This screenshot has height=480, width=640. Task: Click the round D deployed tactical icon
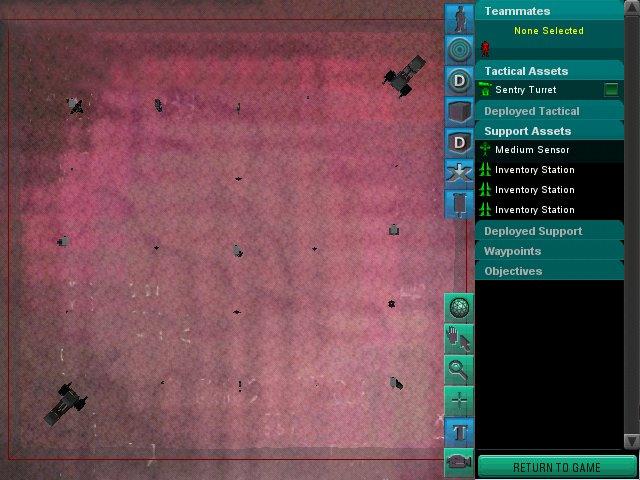coord(458,80)
